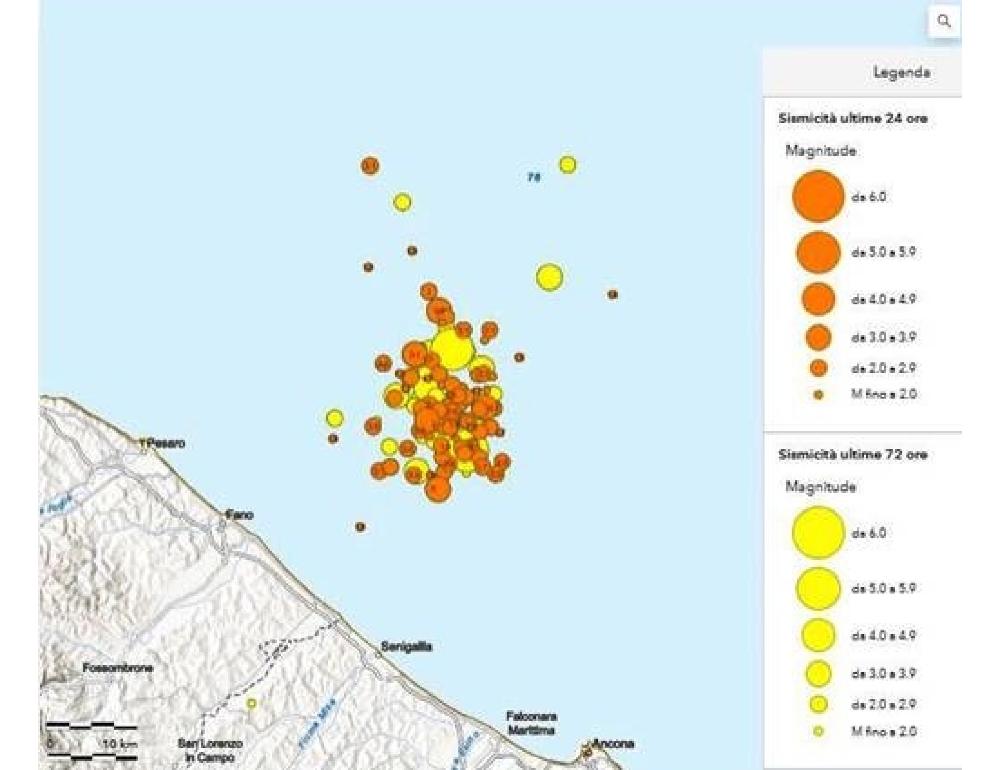Select 'Sismicità ultime 72 ore' heading
This screenshot has width=1000, height=770.
click(852, 454)
